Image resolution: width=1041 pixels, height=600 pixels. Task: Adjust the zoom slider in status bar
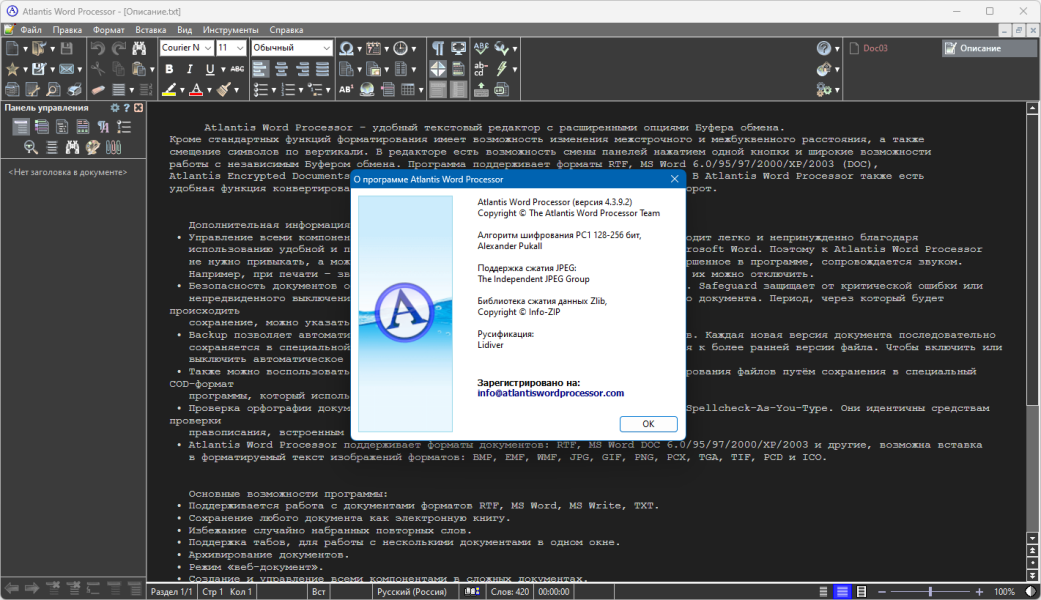pos(930,591)
